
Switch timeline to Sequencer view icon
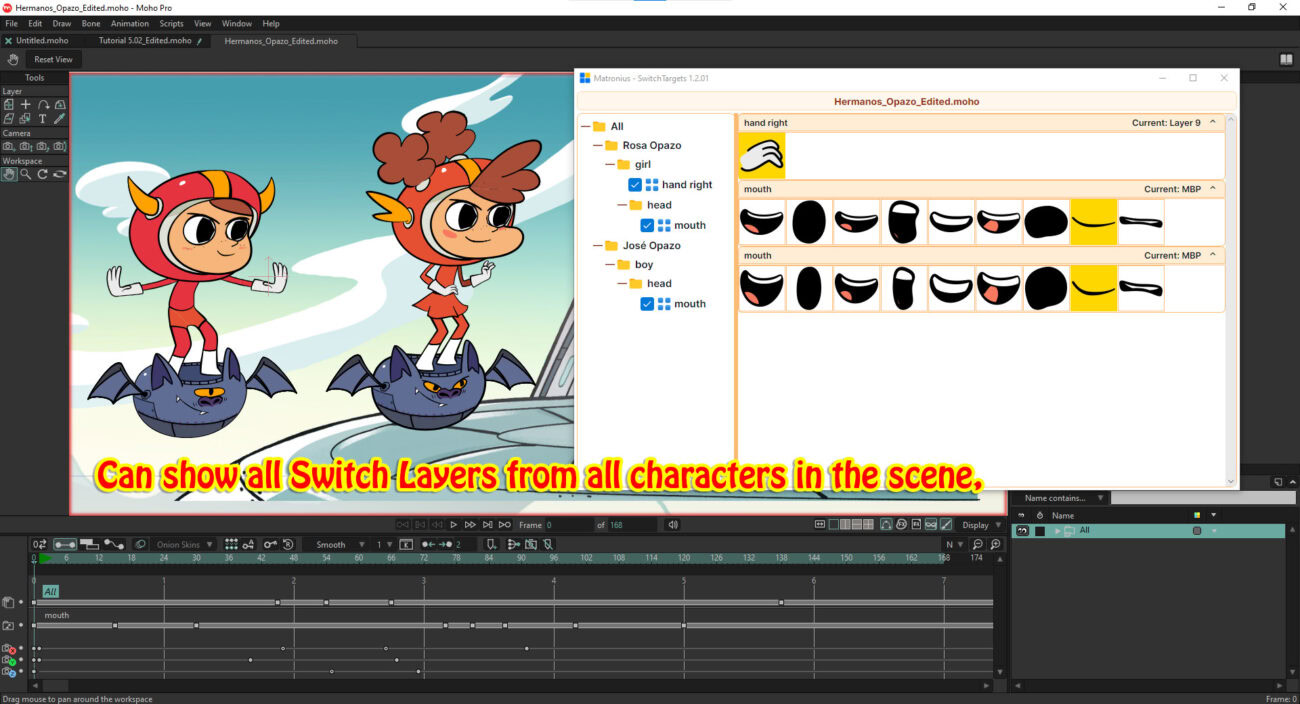(x=88, y=544)
